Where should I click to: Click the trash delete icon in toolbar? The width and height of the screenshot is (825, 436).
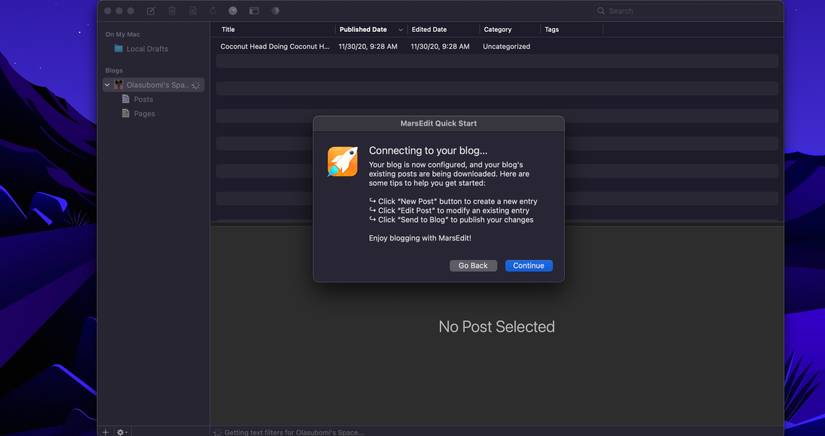point(172,11)
